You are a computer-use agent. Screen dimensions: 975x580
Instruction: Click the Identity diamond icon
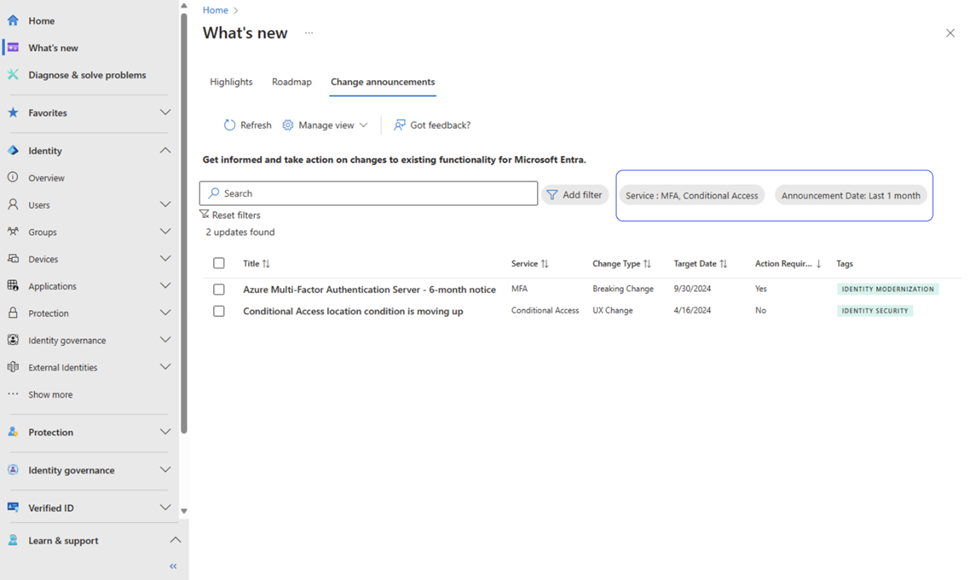13,150
